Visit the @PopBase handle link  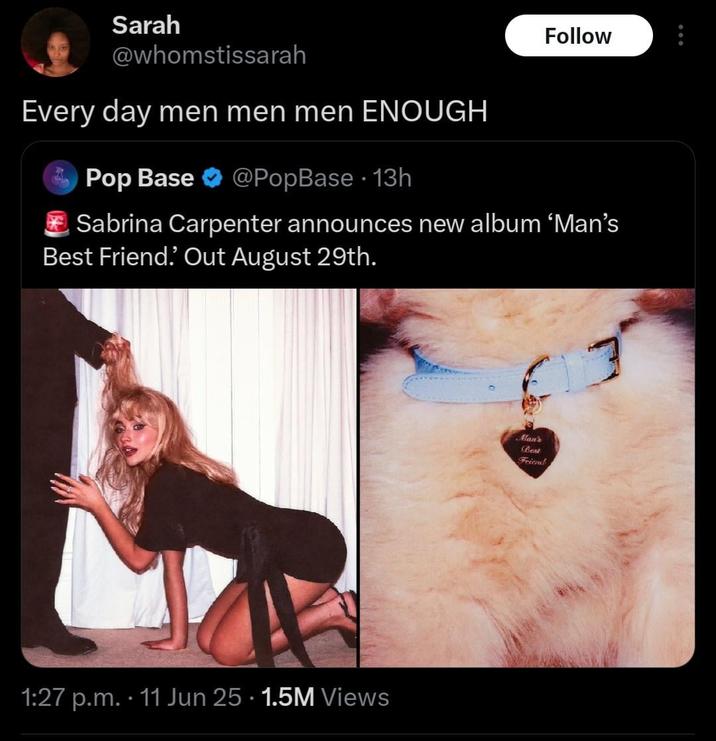click(x=292, y=178)
